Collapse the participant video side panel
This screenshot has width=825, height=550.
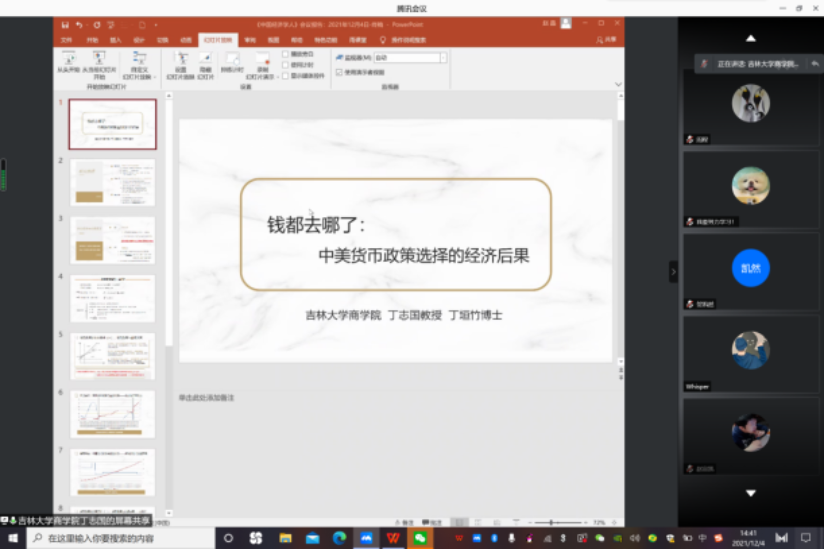point(673,271)
